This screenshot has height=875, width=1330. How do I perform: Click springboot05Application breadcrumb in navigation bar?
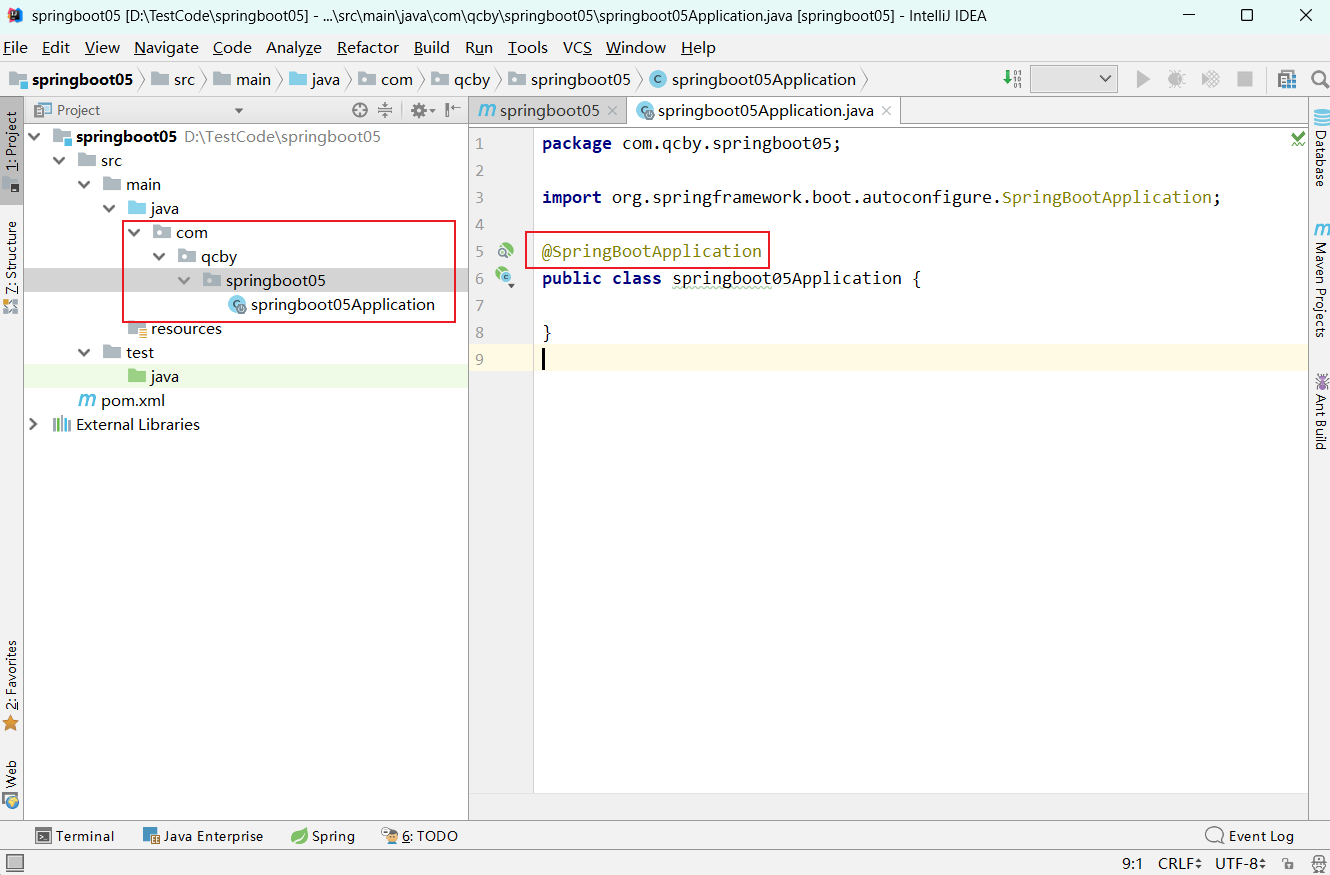point(753,79)
